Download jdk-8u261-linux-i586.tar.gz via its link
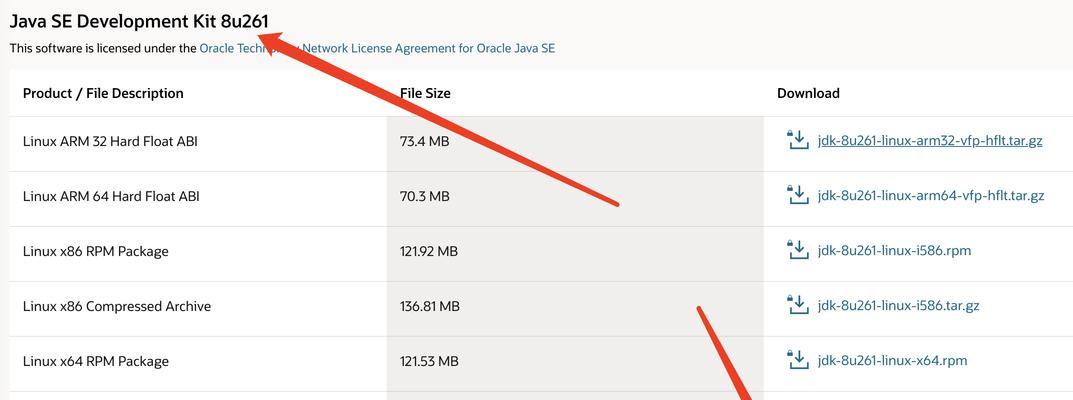Viewport: 1073px width, 400px height. (x=899, y=305)
